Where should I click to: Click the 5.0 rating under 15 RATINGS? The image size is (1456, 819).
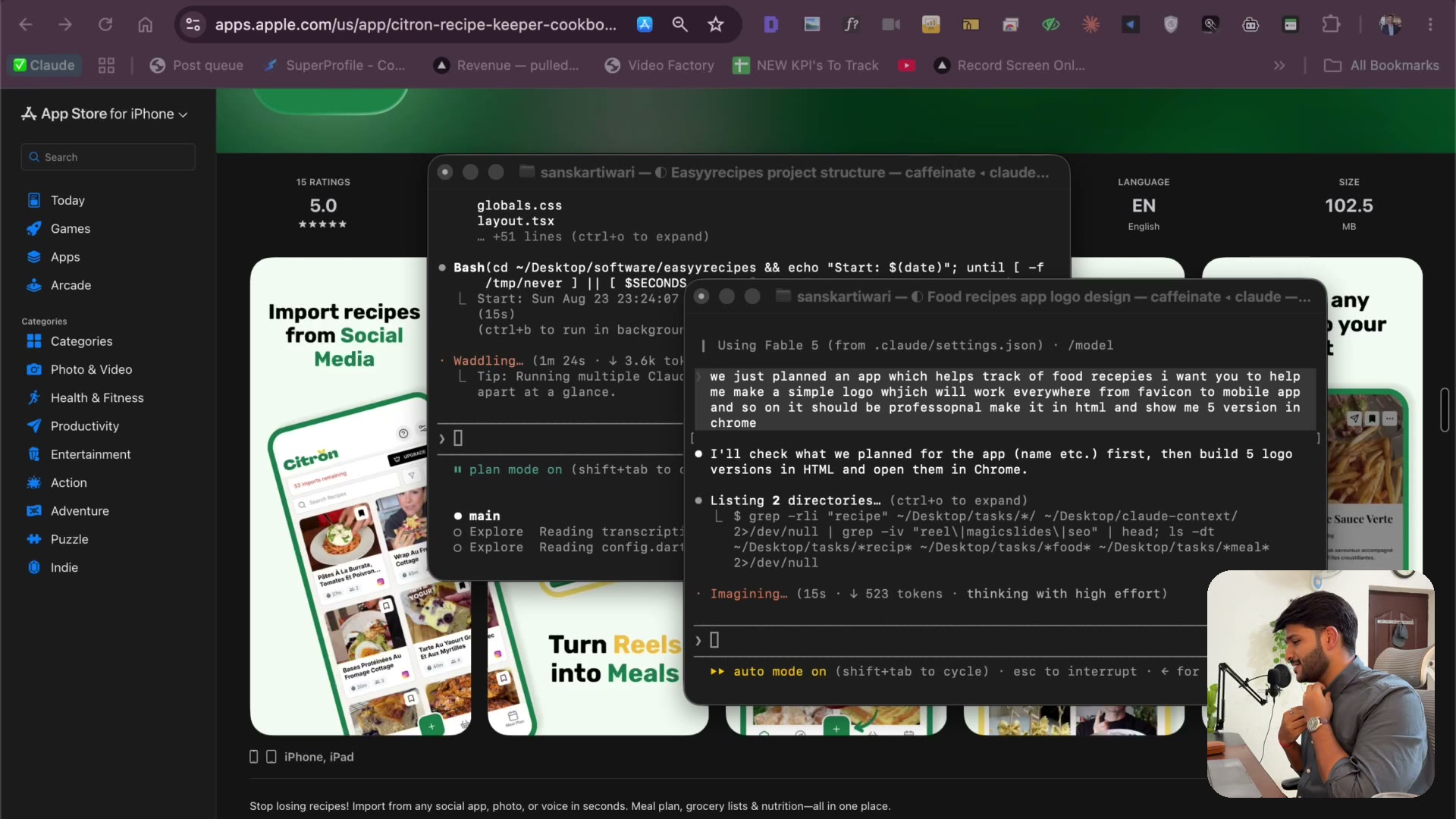pyautogui.click(x=323, y=206)
